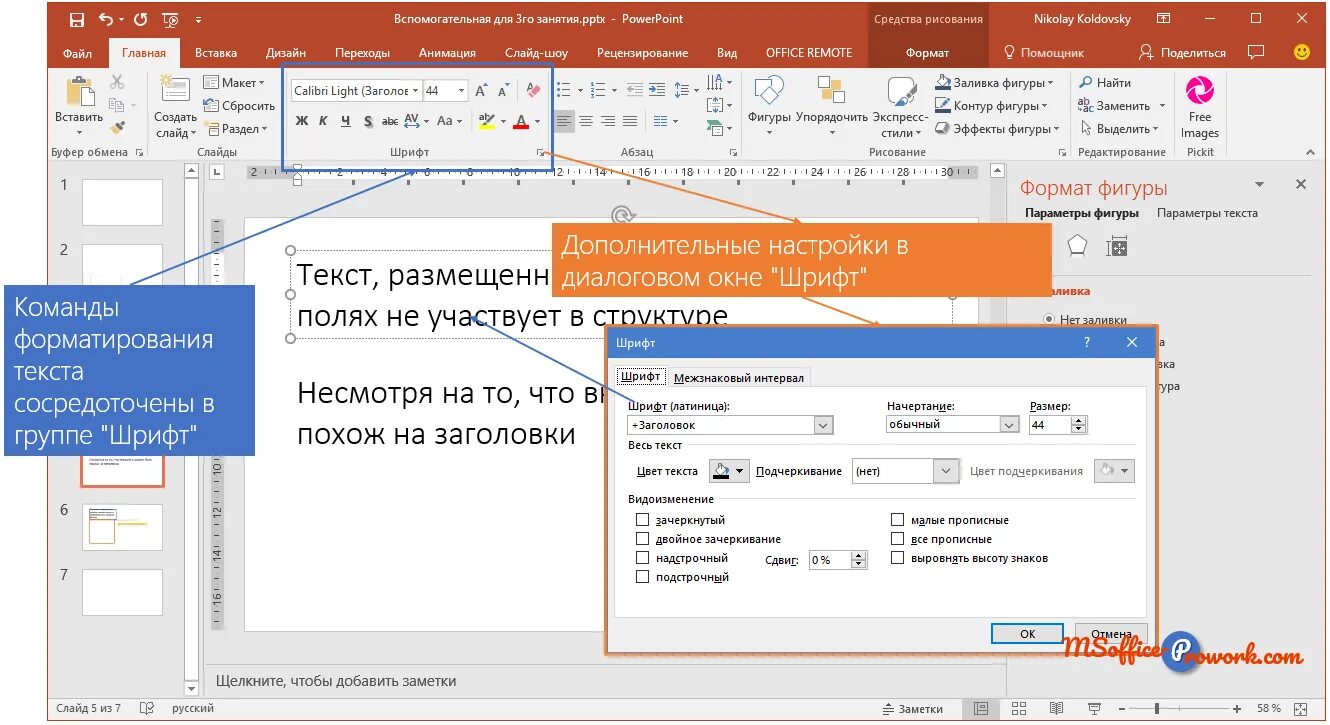Viewport: 1330px width, 725px height.
Task: Open the Цвет текста color swatch in dialog
Action: pos(729,470)
